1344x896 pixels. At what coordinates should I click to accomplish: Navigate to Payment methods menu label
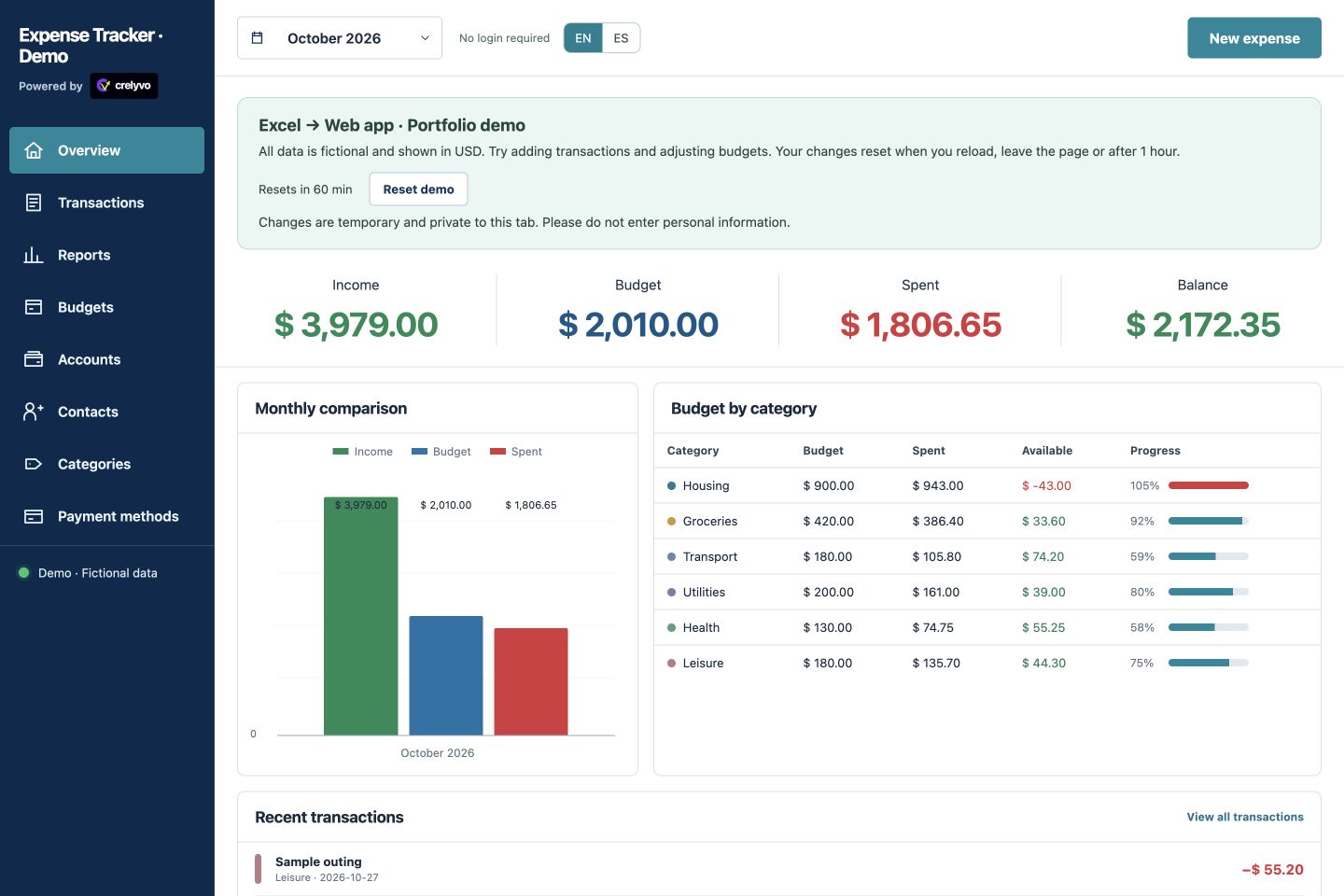coord(119,516)
